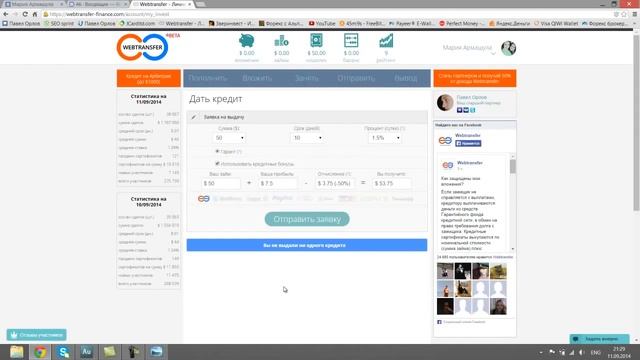This screenshot has width=640, height=360.
Task: Click the ENG language indicator
Action: point(596,352)
